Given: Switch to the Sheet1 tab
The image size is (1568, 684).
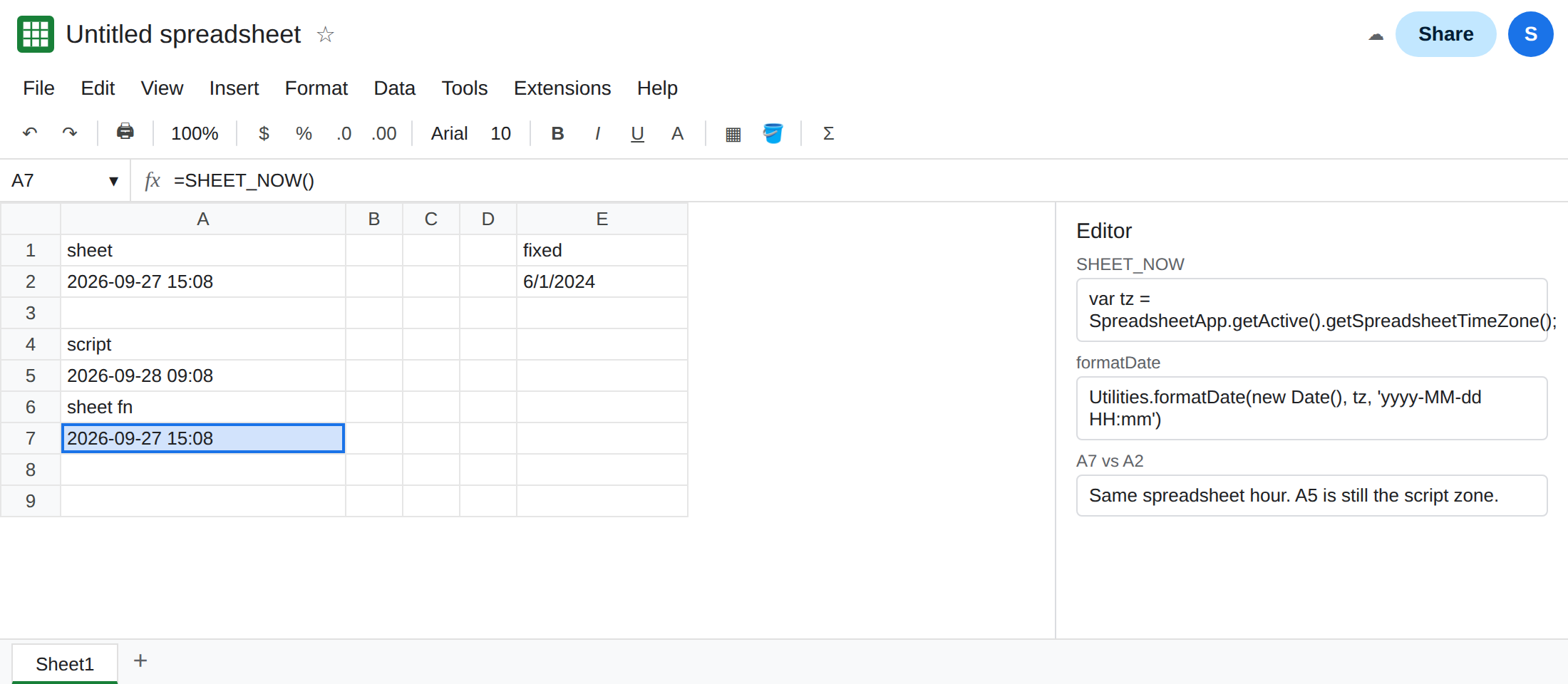Looking at the screenshot, I should pyautogui.click(x=65, y=663).
